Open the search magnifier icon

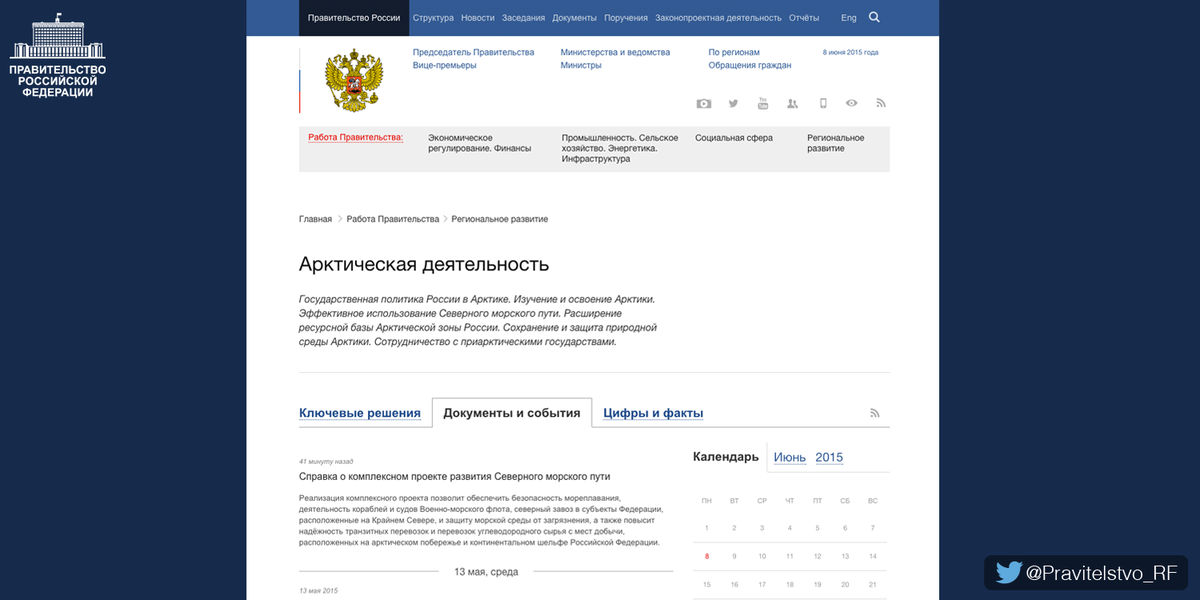click(875, 17)
